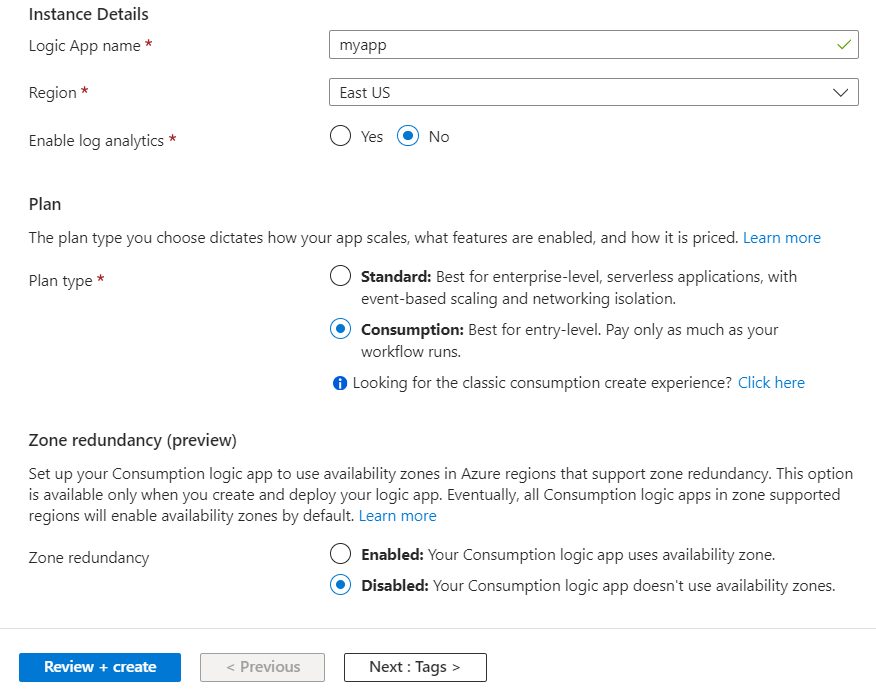Click the green checkmark in Logic App name
Viewport: 876px width, 690px height.
coord(845,45)
